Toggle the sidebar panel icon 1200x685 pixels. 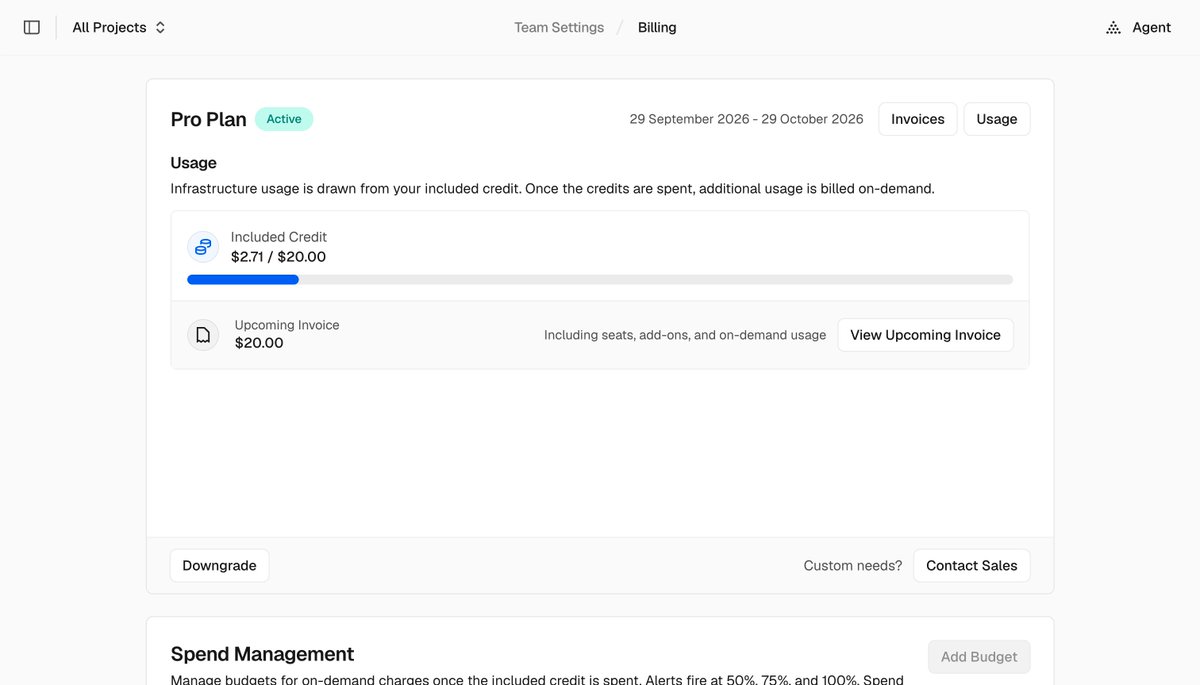coord(32,28)
